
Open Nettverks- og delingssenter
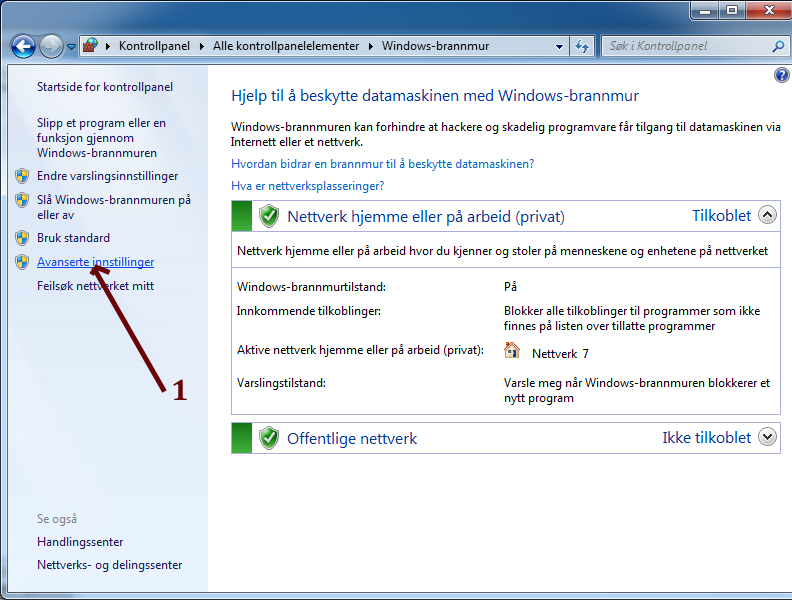tap(110, 565)
